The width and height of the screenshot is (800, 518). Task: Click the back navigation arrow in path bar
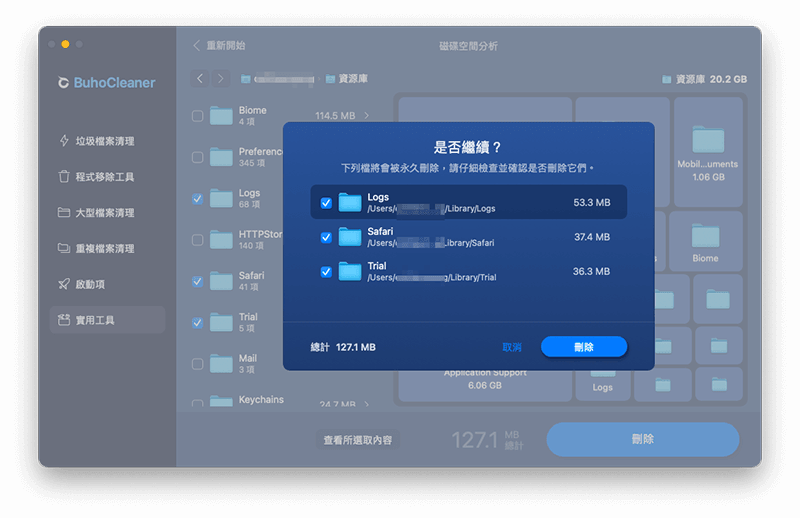coord(200,79)
